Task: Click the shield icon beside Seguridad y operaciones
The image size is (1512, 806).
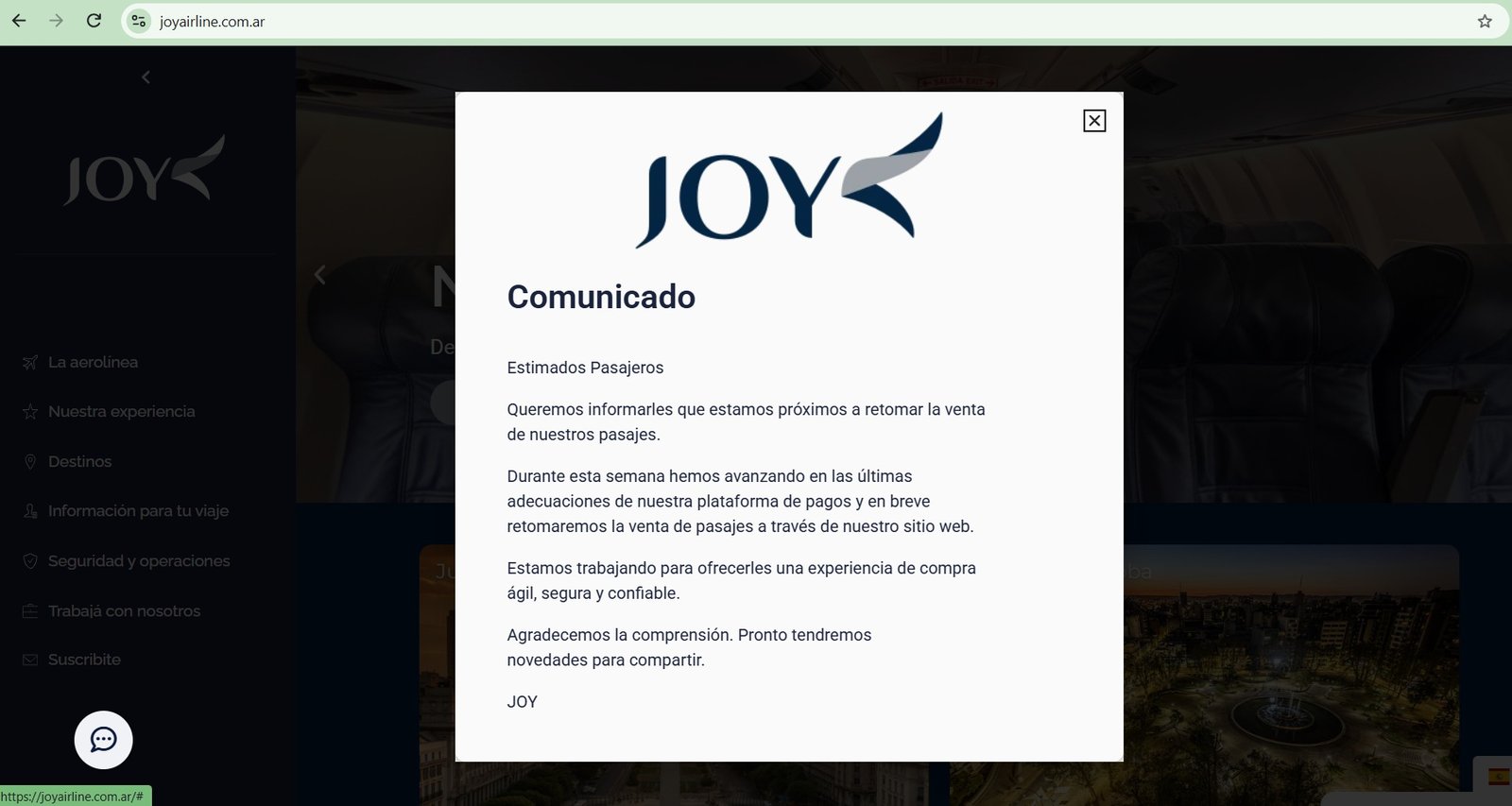Action: [30, 561]
